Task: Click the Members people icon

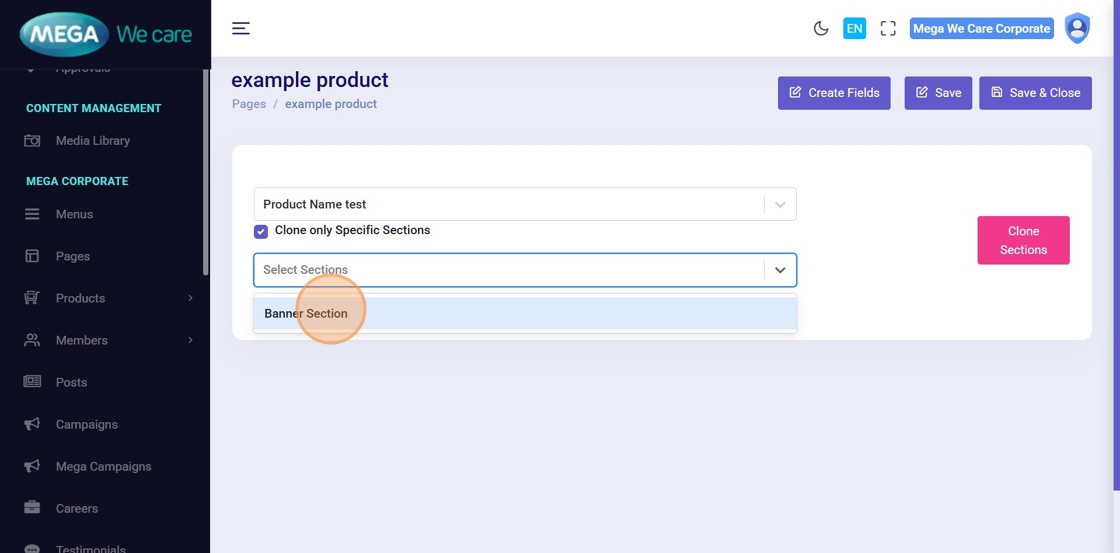Action: tap(32, 340)
